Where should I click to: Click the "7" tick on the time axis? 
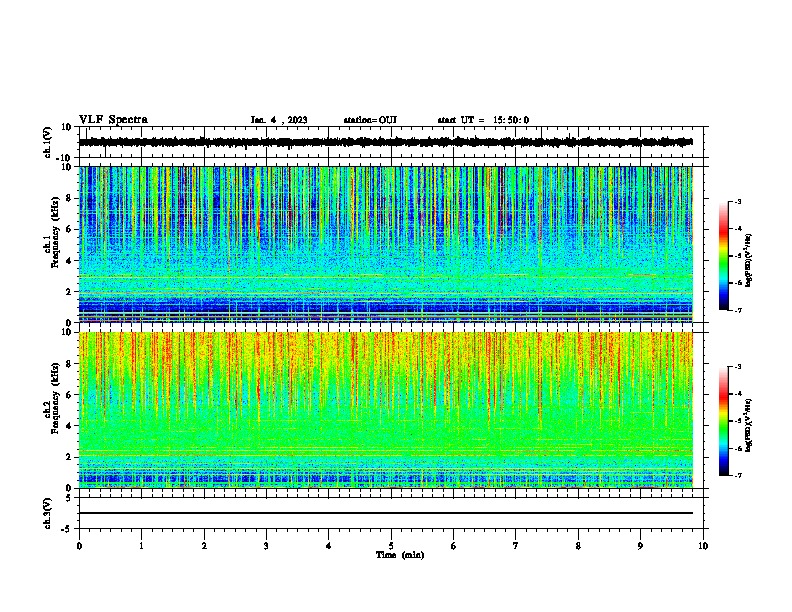pyautogui.click(x=516, y=546)
